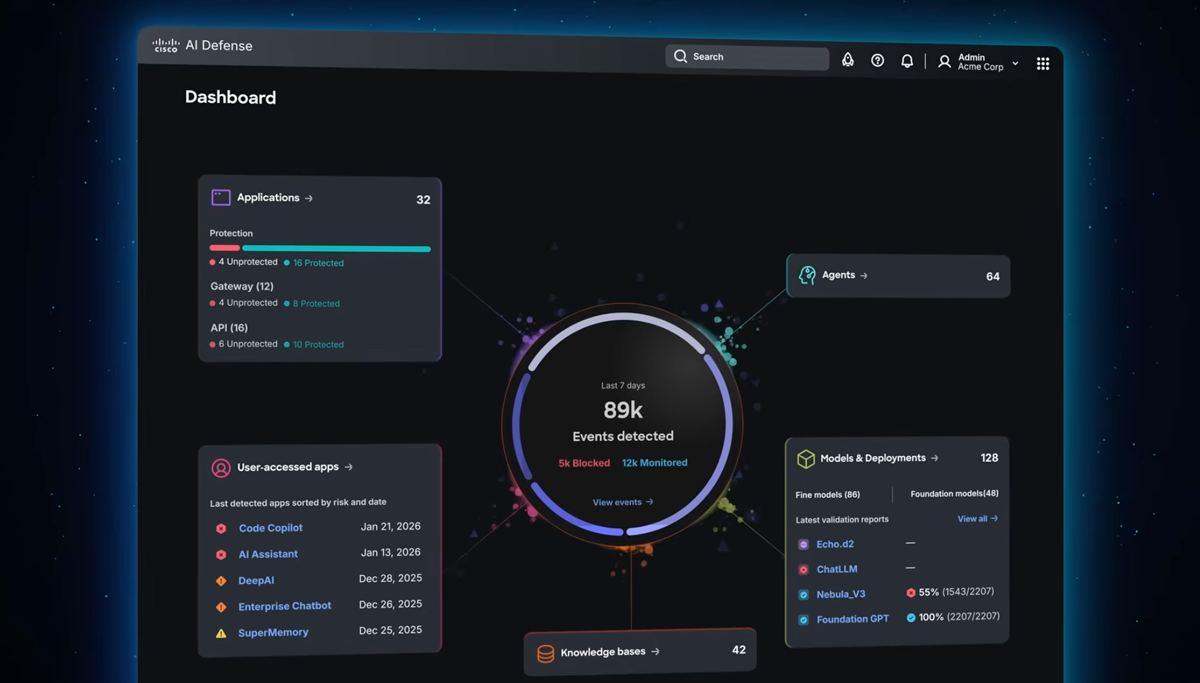Click the View events link

coord(623,502)
